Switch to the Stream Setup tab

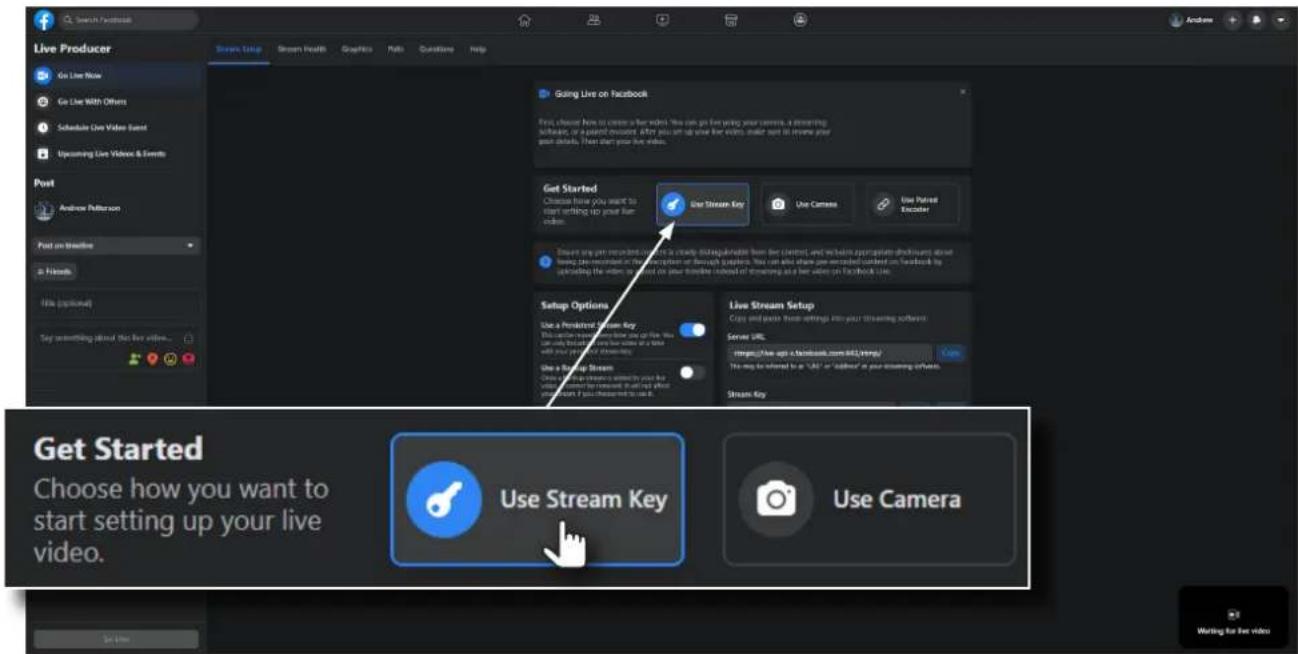point(238,50)
